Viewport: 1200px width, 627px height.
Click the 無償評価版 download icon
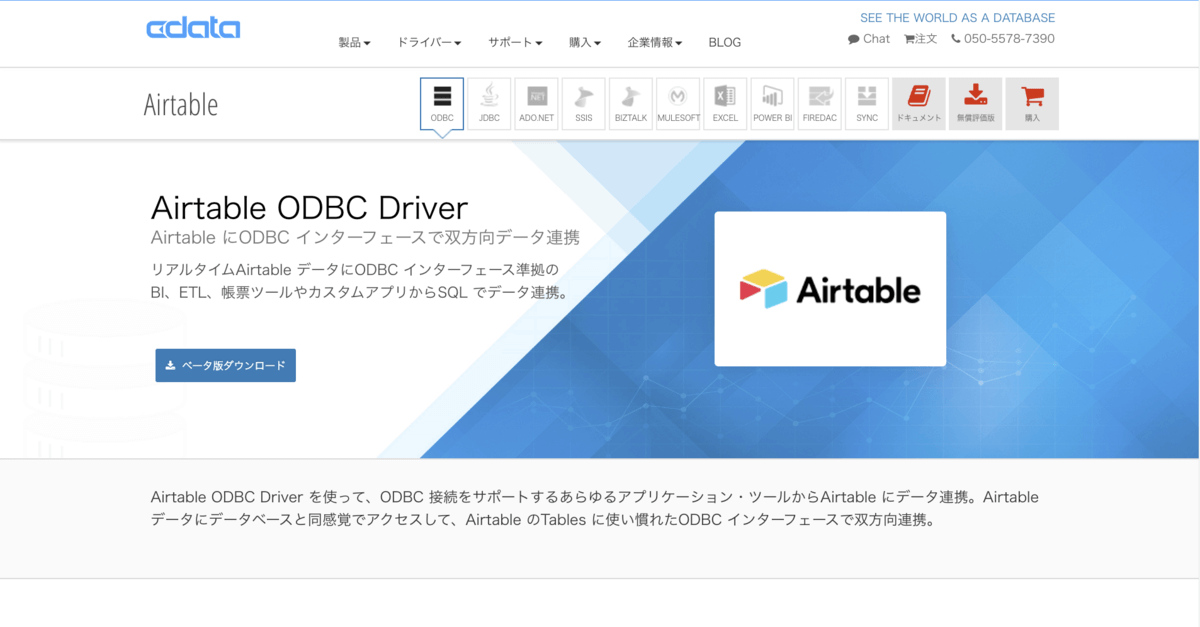click(x=975, y=104)
